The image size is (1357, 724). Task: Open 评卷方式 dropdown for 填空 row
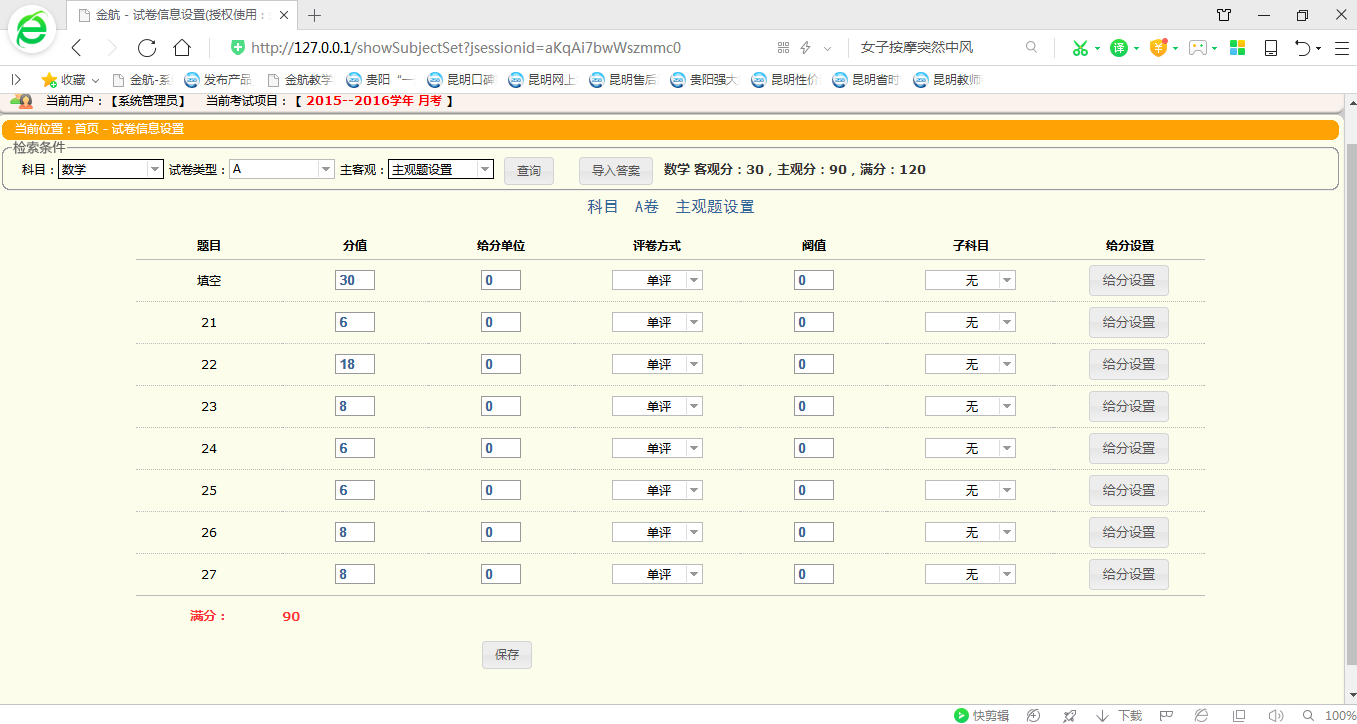657,281
